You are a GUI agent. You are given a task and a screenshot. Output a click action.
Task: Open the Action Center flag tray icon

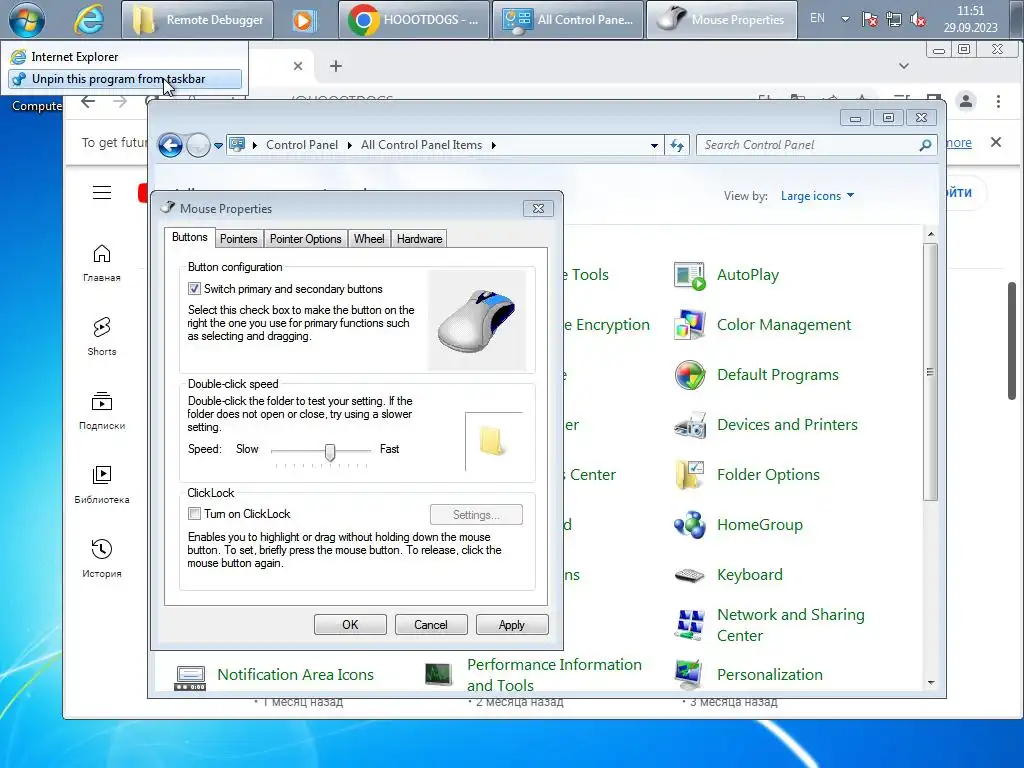(869, 20)
